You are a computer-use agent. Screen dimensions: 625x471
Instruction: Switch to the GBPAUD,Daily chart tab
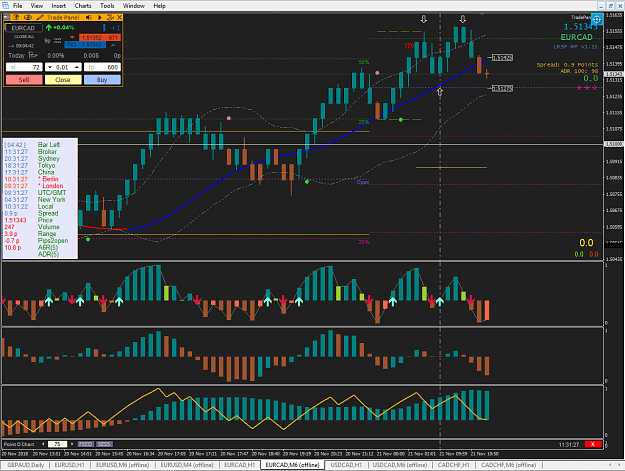pos(26,465)
